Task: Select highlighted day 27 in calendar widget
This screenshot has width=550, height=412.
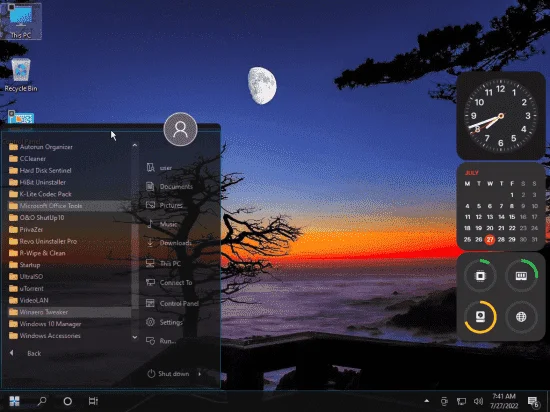Action: [490, 239]
